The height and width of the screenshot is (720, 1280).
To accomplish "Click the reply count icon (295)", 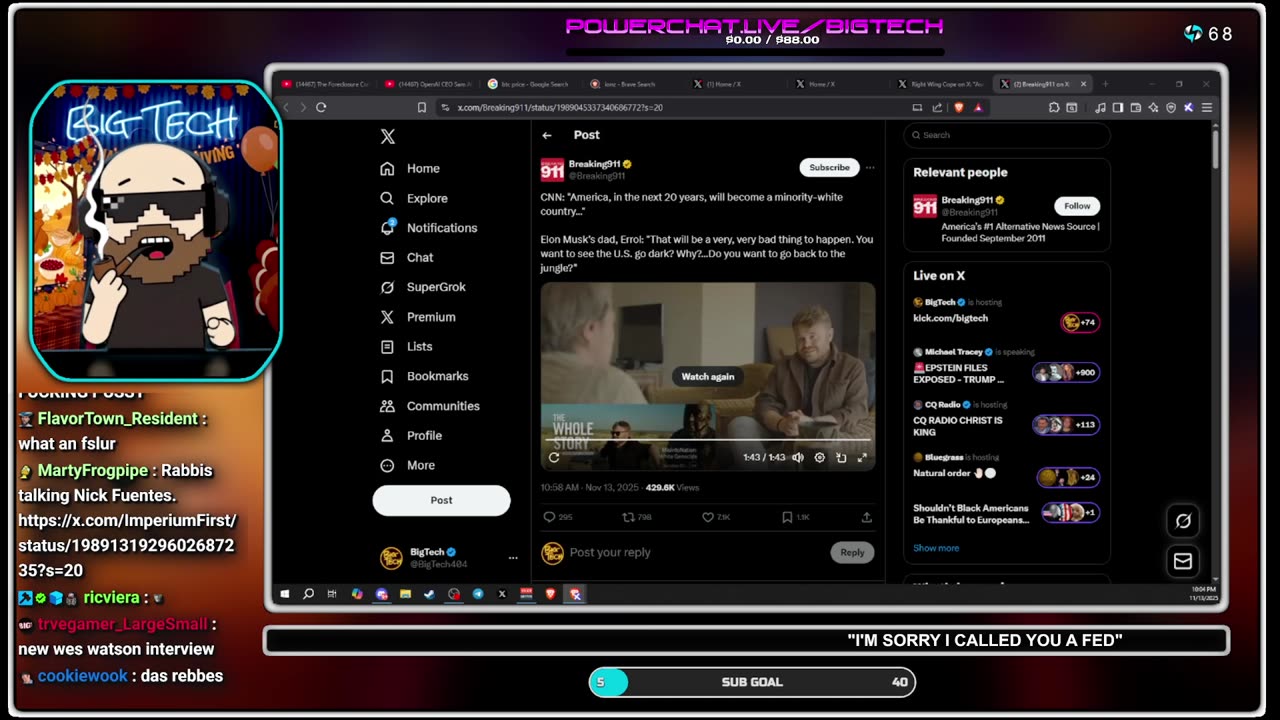I will 549,517.
